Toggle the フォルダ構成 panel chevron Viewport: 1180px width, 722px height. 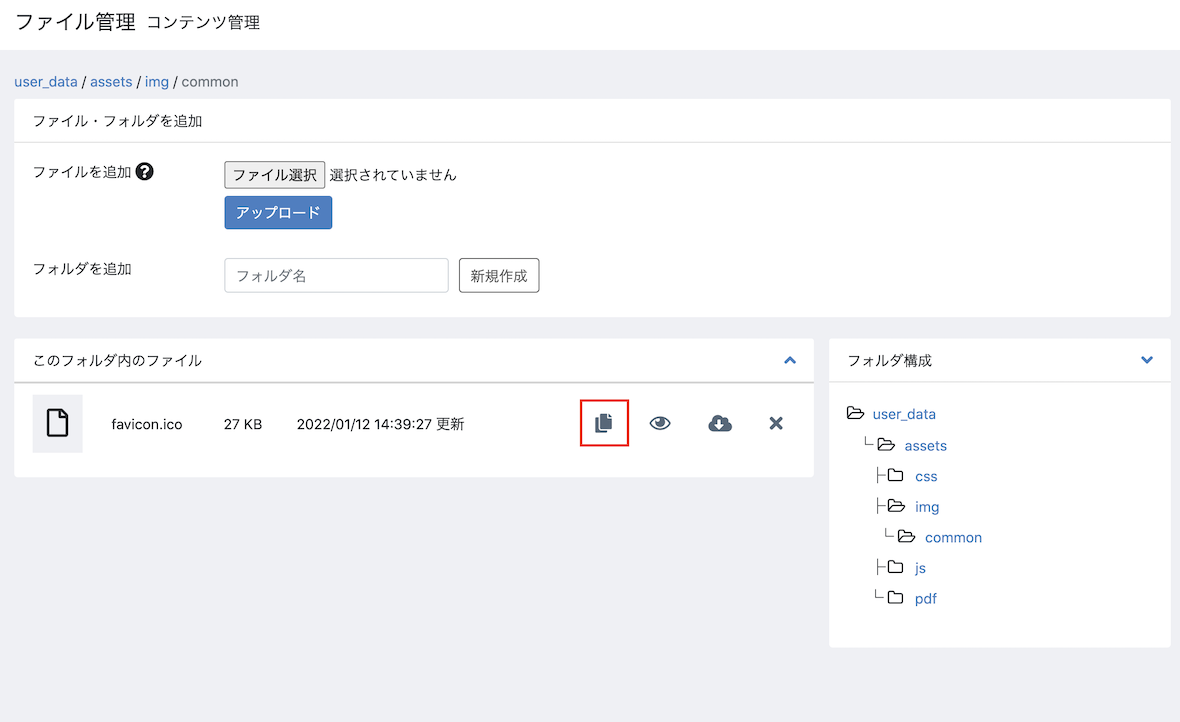[1147, 360]
